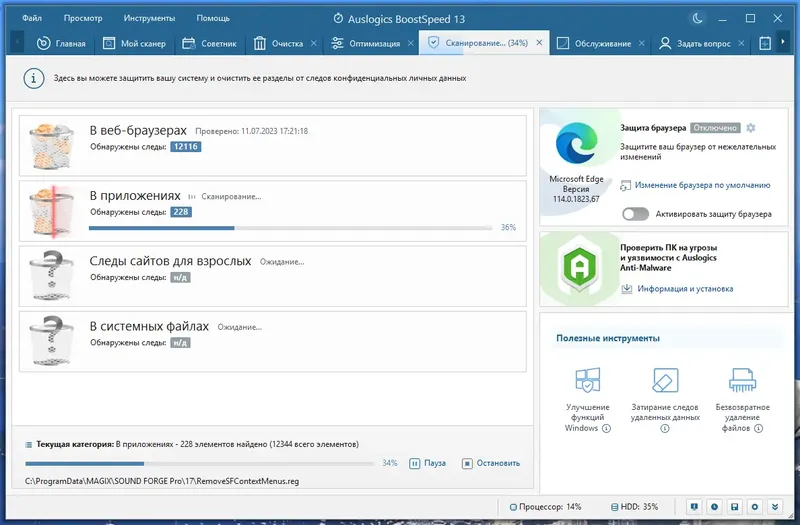
Task: Close the Обслуживание tab
Action: (642, 43)
